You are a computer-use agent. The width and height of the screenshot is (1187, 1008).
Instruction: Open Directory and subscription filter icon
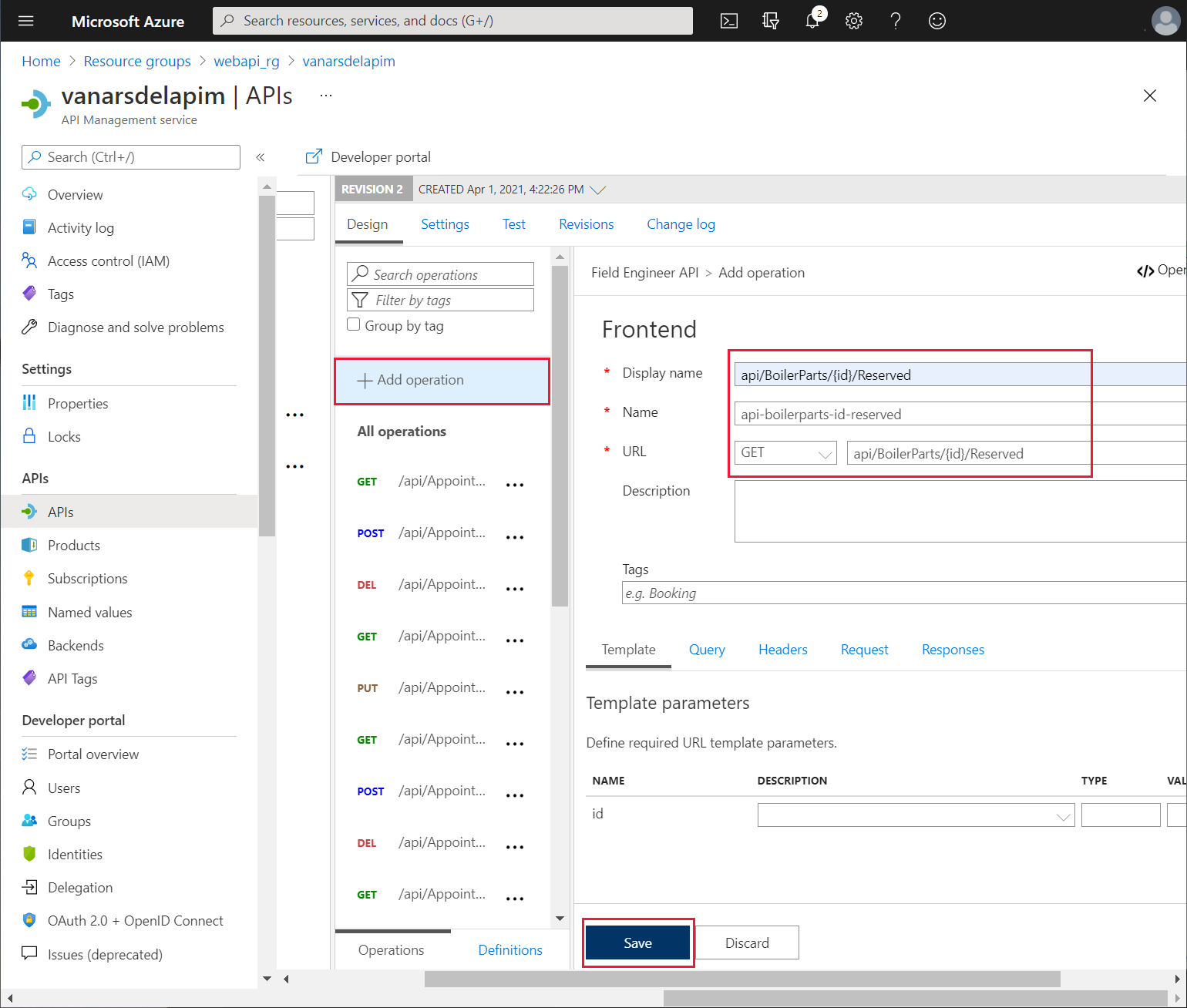click(x=771, y=21)
